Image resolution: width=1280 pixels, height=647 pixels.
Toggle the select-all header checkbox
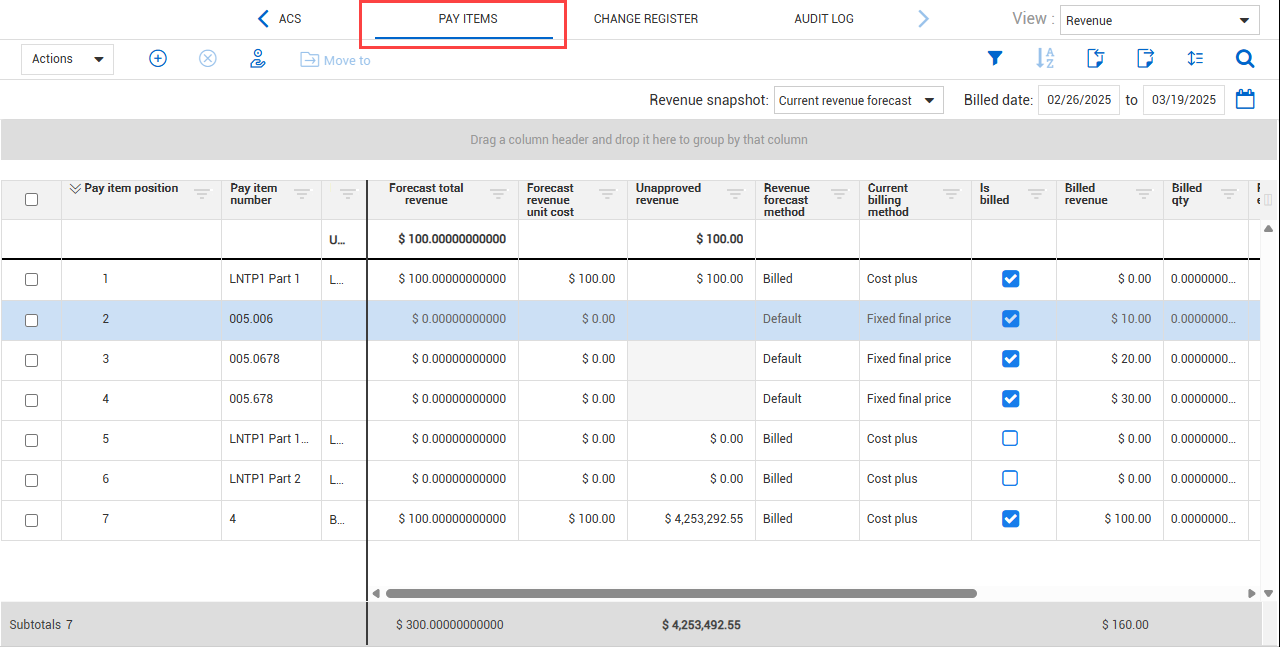(x=31, y=199)
